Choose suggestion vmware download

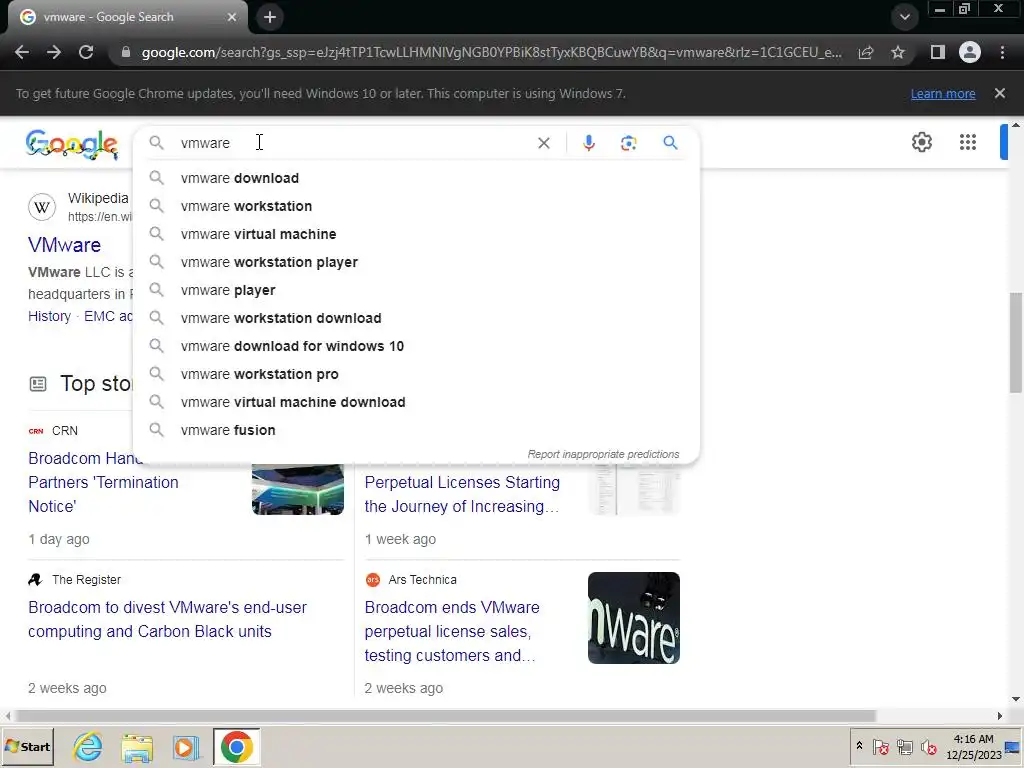[x=416, y=178]
